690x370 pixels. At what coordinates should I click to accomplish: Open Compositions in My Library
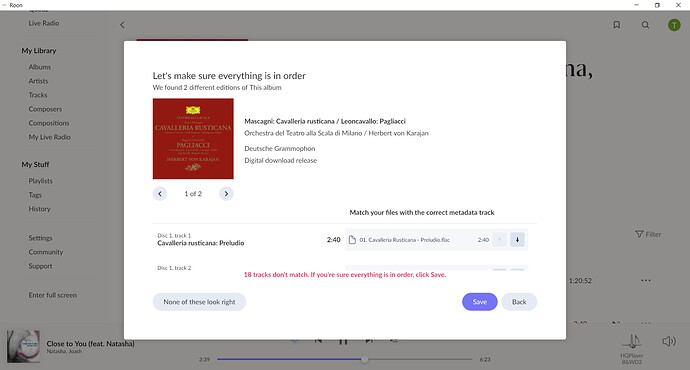tap(49, 123)
